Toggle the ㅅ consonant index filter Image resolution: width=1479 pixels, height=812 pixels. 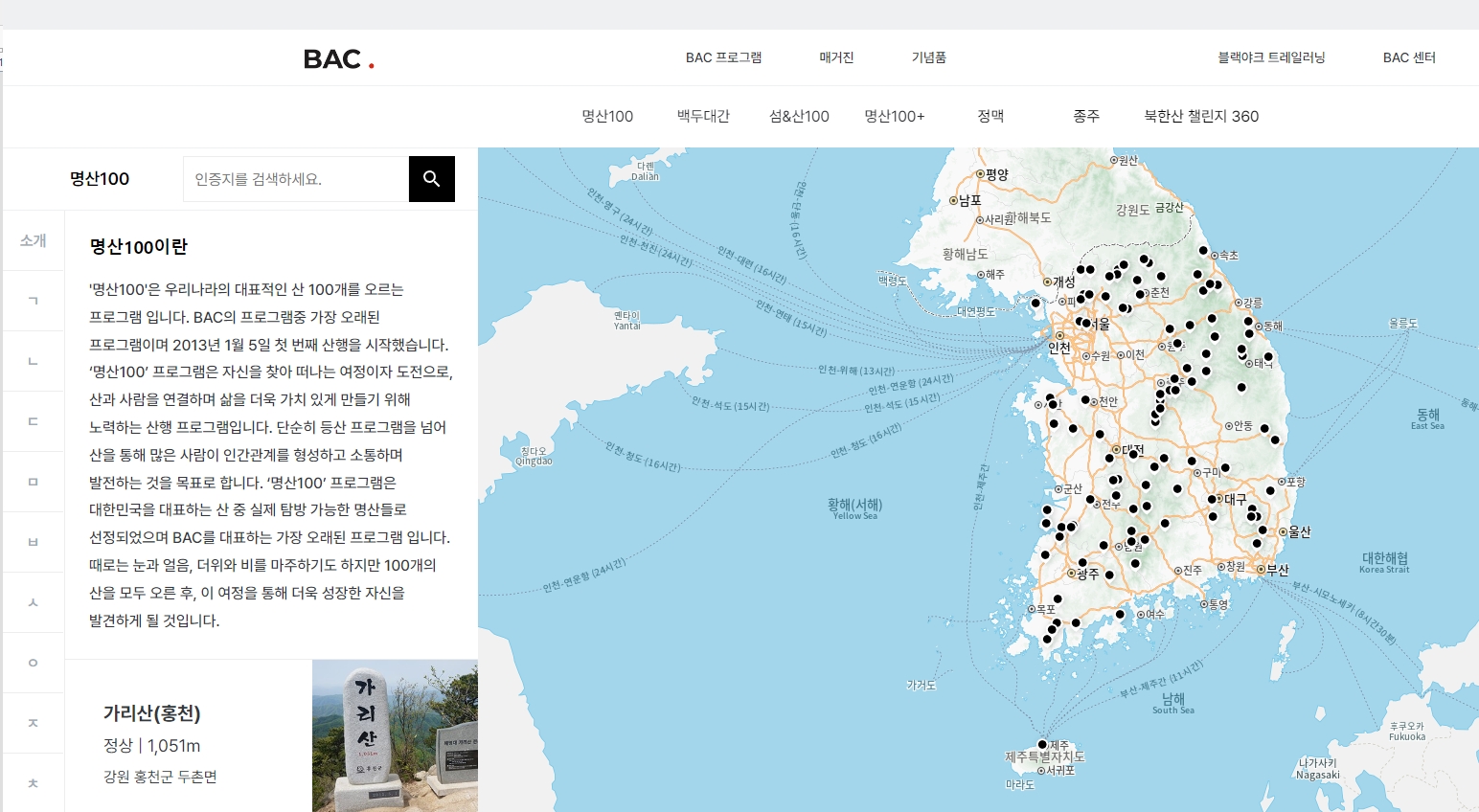tap(34, 601)
